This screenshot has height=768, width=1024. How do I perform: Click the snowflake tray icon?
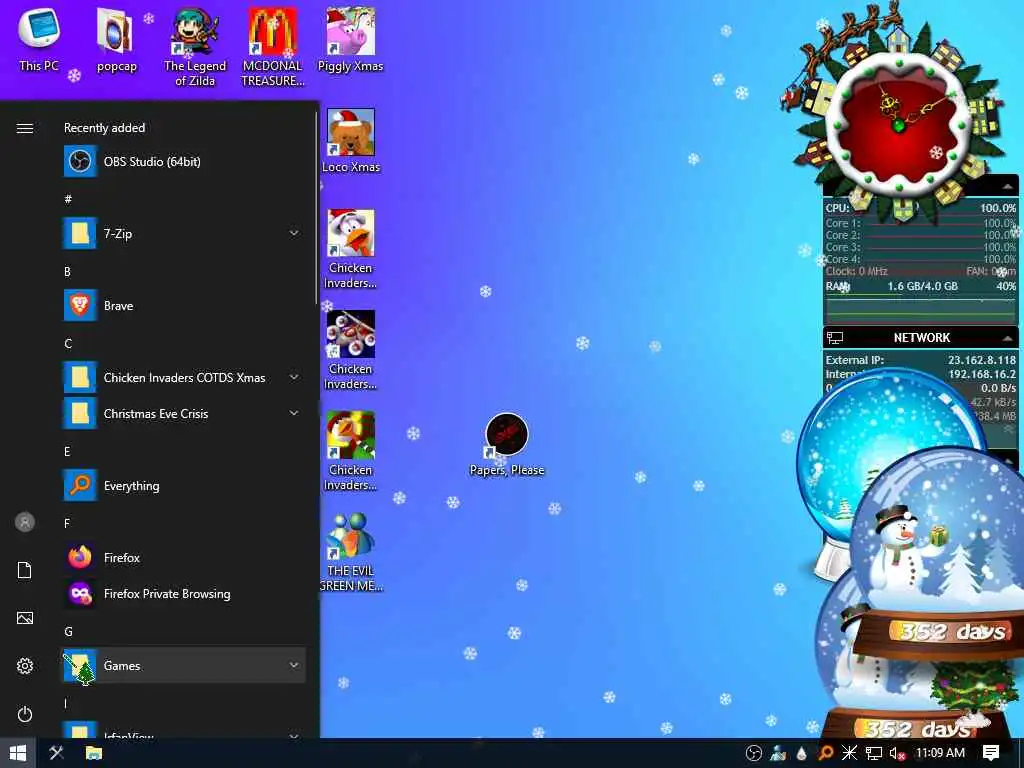(849, 753)
